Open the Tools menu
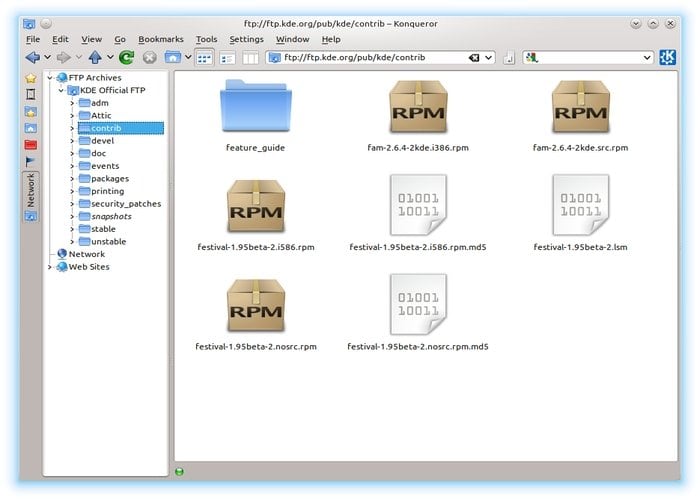 (x=206, y=39)
